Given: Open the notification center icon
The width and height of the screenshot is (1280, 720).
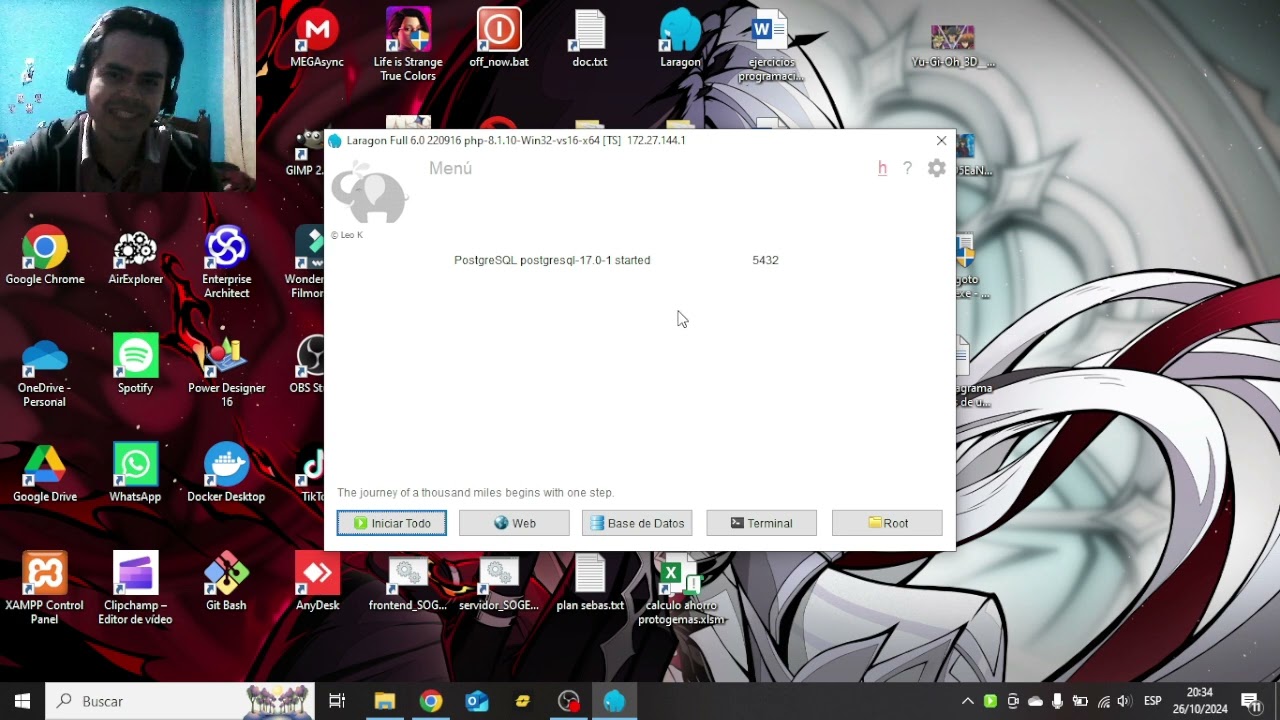Looking at the screenshot, I should click(x=1250, y=701).
